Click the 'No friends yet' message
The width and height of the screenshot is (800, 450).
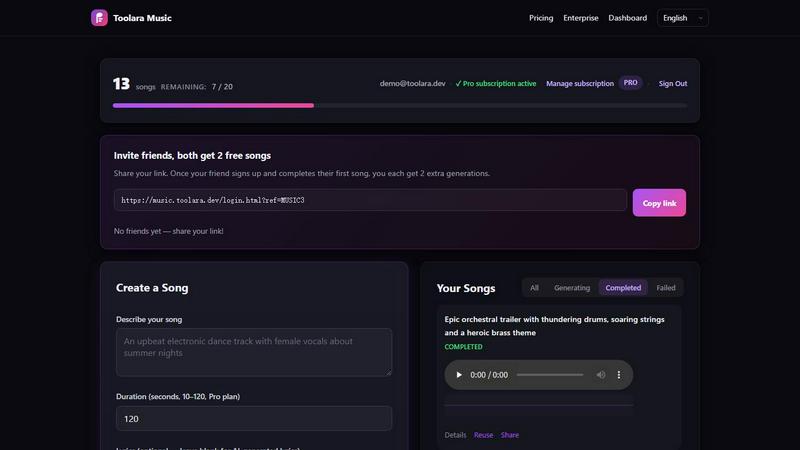[x=168, y=231]
